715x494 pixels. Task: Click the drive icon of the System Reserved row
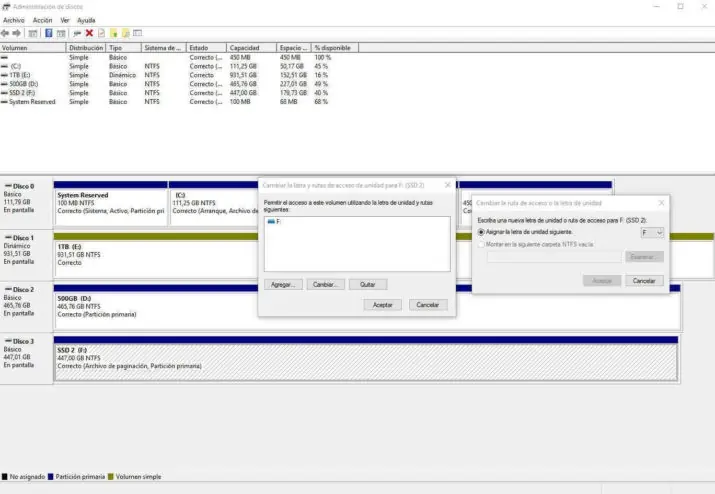point(5,102)
